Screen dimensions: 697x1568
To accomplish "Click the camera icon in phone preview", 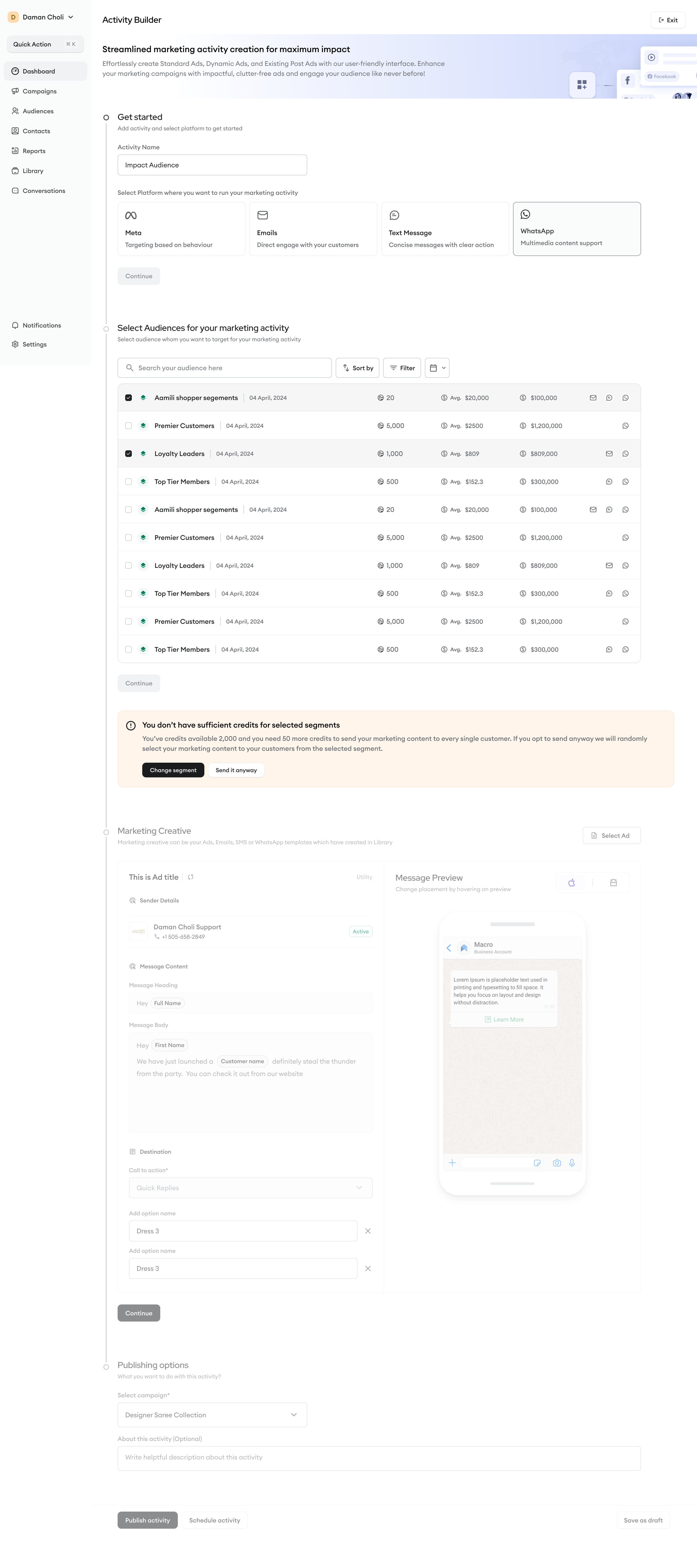I will (x=556, y=1162).
